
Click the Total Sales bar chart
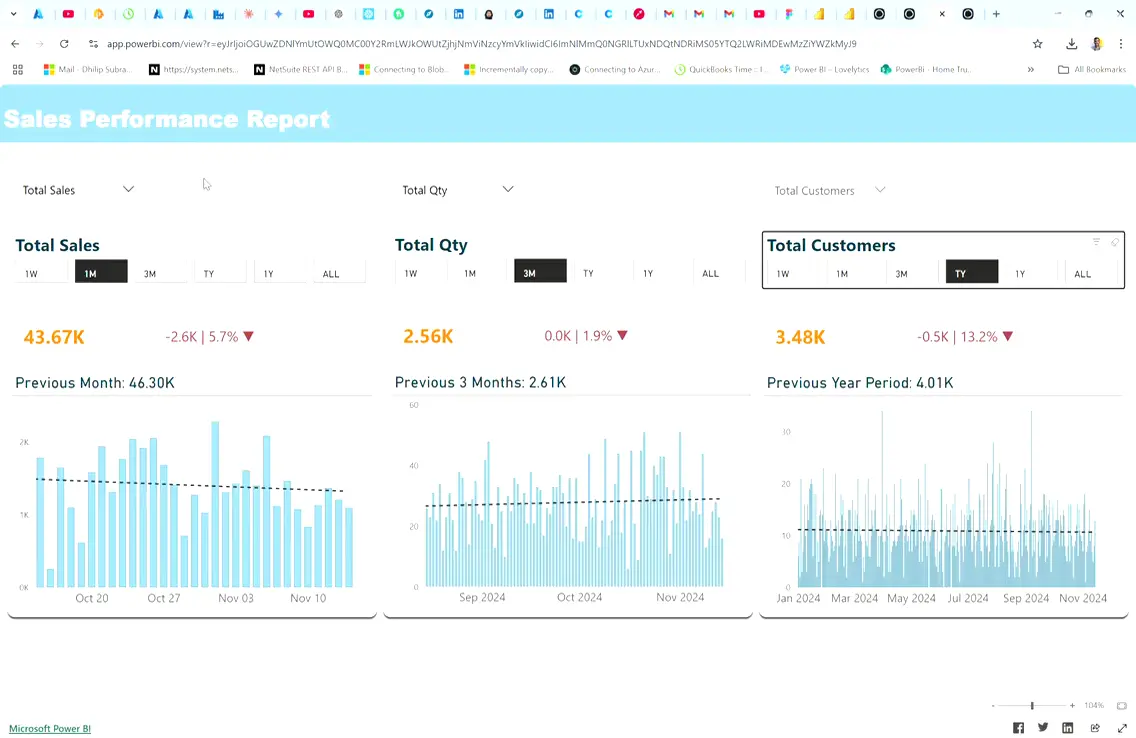pos(192,505)
